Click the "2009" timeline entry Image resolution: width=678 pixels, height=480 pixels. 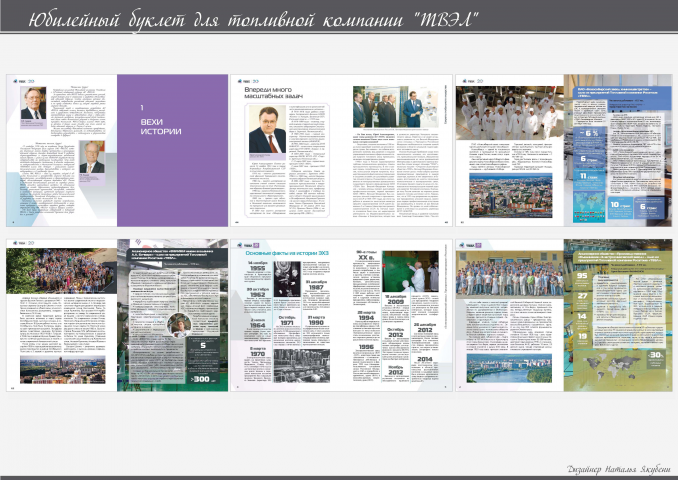pyautogui.click(x=395, y=301)
